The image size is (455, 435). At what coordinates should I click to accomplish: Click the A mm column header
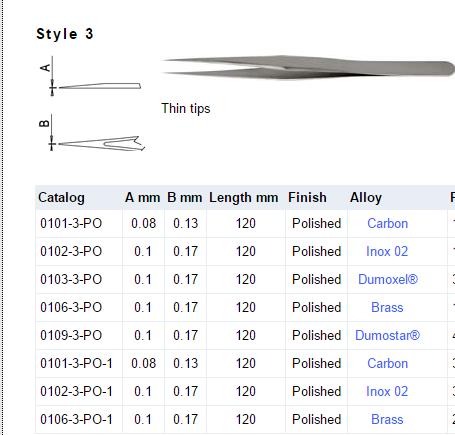(143, 198)
